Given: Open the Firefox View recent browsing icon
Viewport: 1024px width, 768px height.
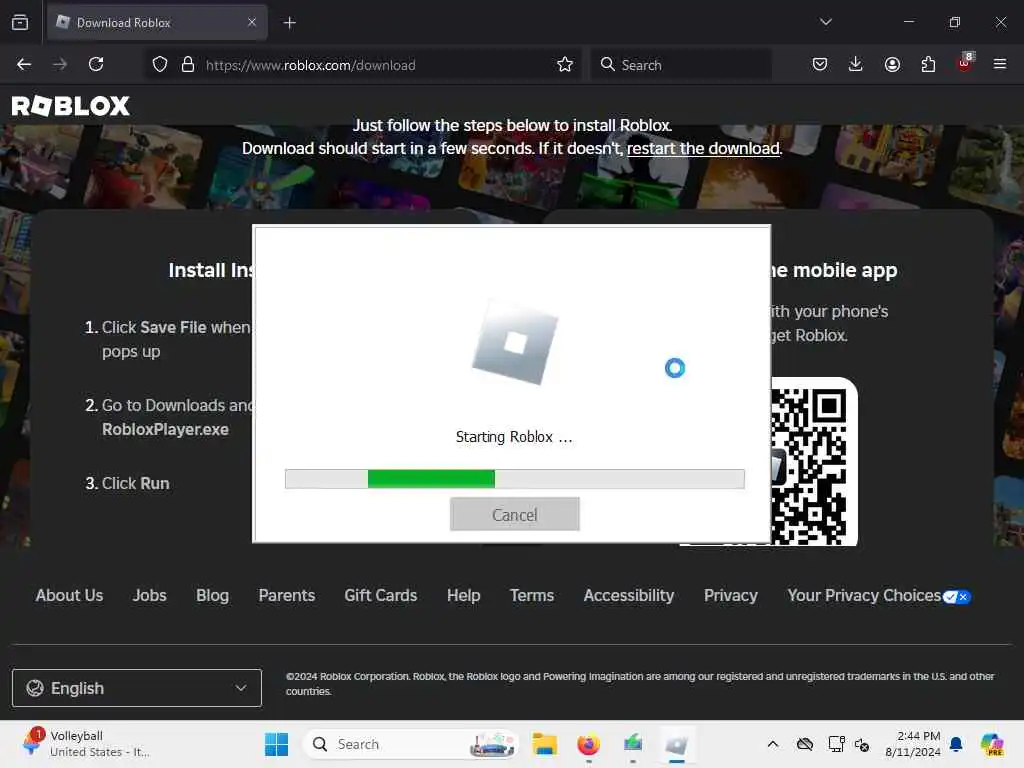Looking at the screenshot, I should tap(20, 22).
